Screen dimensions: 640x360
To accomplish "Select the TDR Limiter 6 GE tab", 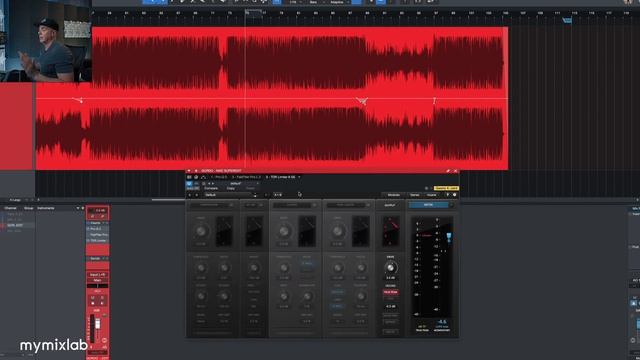I will click(281, 177).
